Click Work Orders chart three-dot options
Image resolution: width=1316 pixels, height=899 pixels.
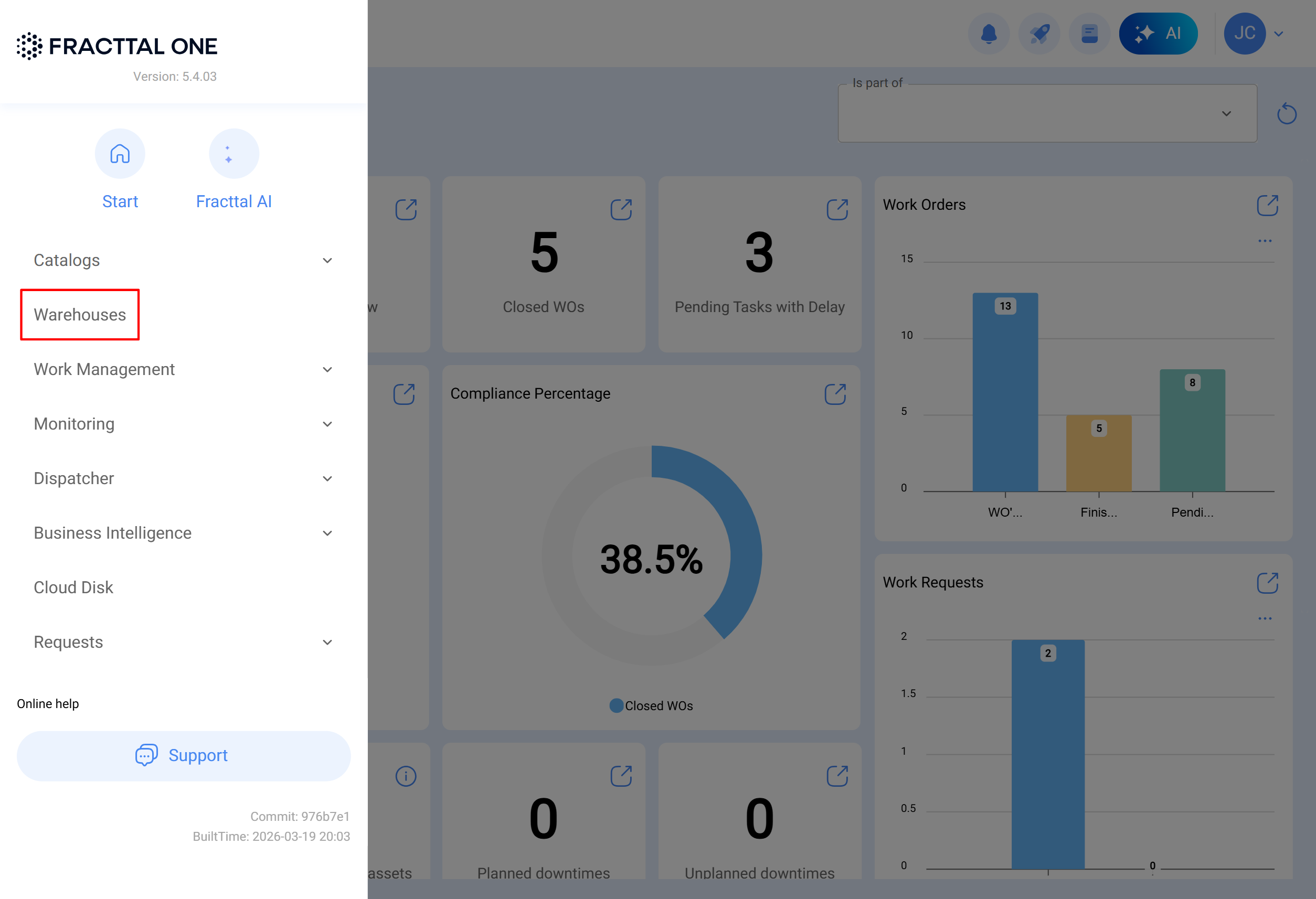(x=1265, y=241)
